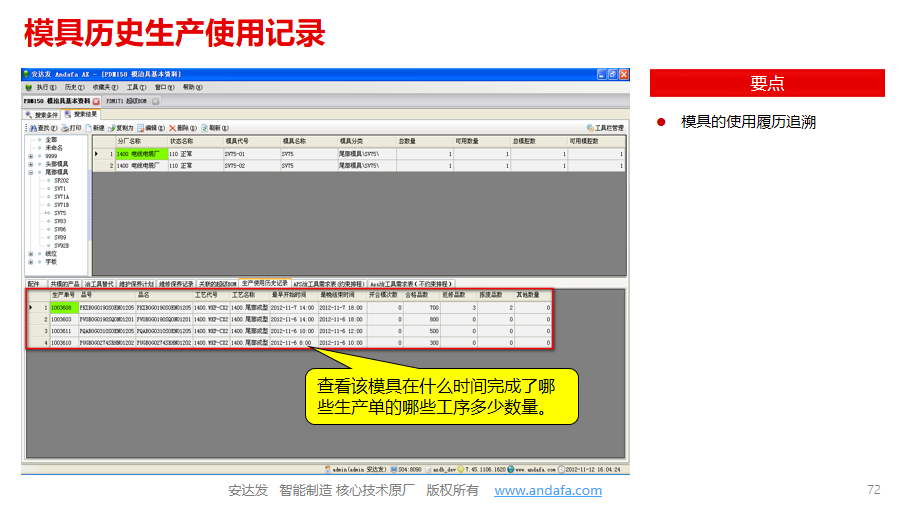Viewport: 907px width, 509px height.
Task: Select production order row 1003603
Action: 62,319
